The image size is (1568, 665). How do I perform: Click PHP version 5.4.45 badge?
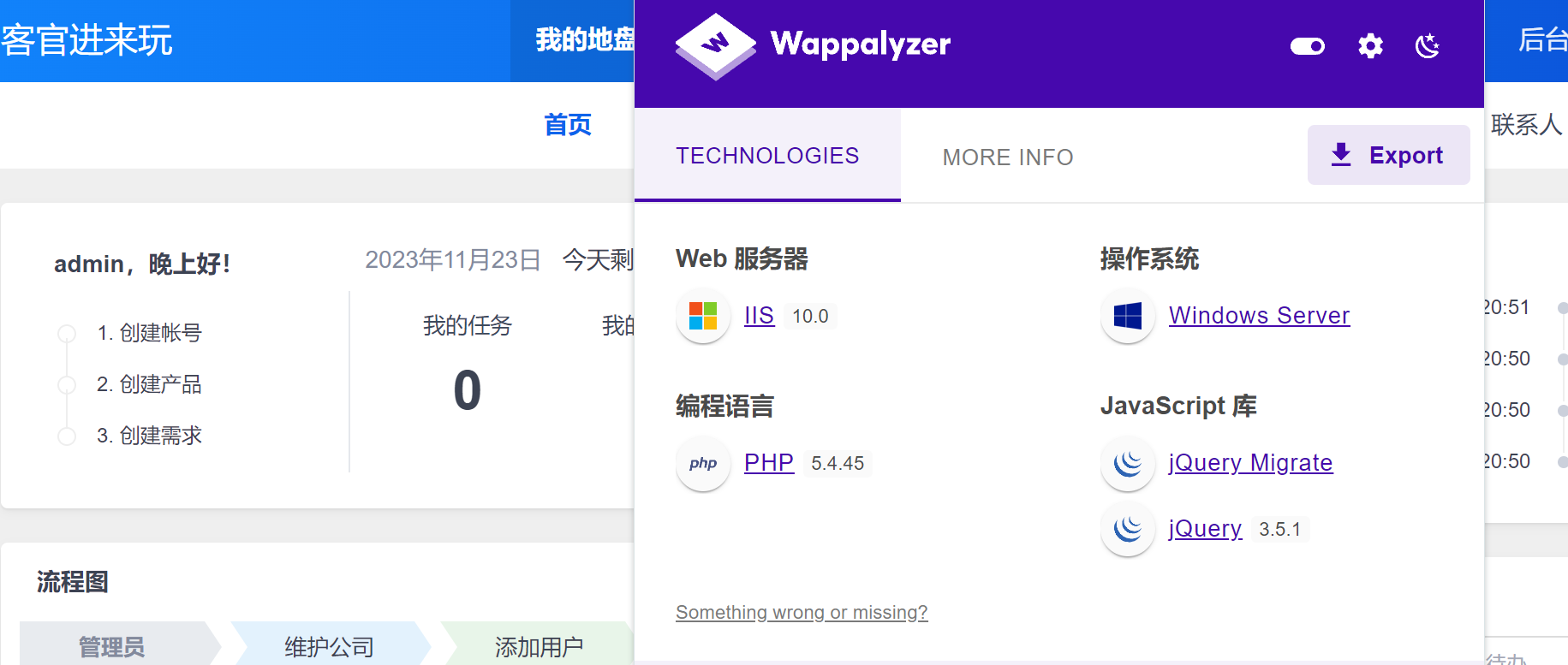pos(838,463)
